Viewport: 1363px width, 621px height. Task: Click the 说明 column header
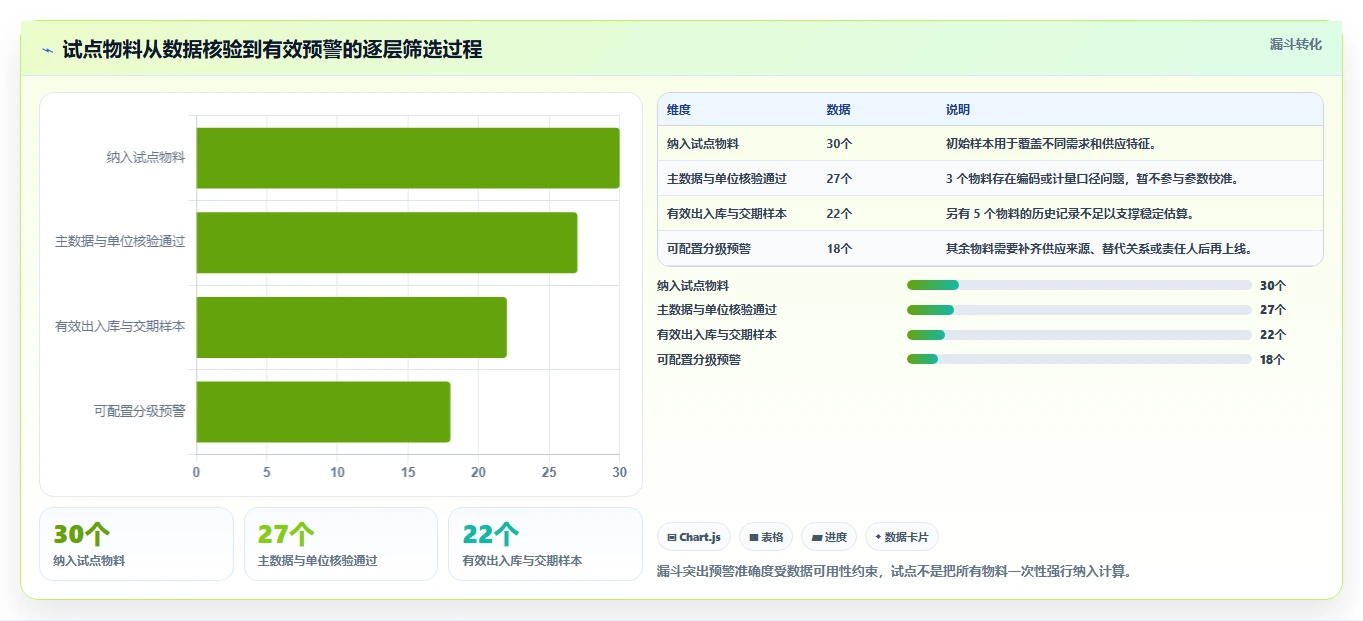click(958, 110)
